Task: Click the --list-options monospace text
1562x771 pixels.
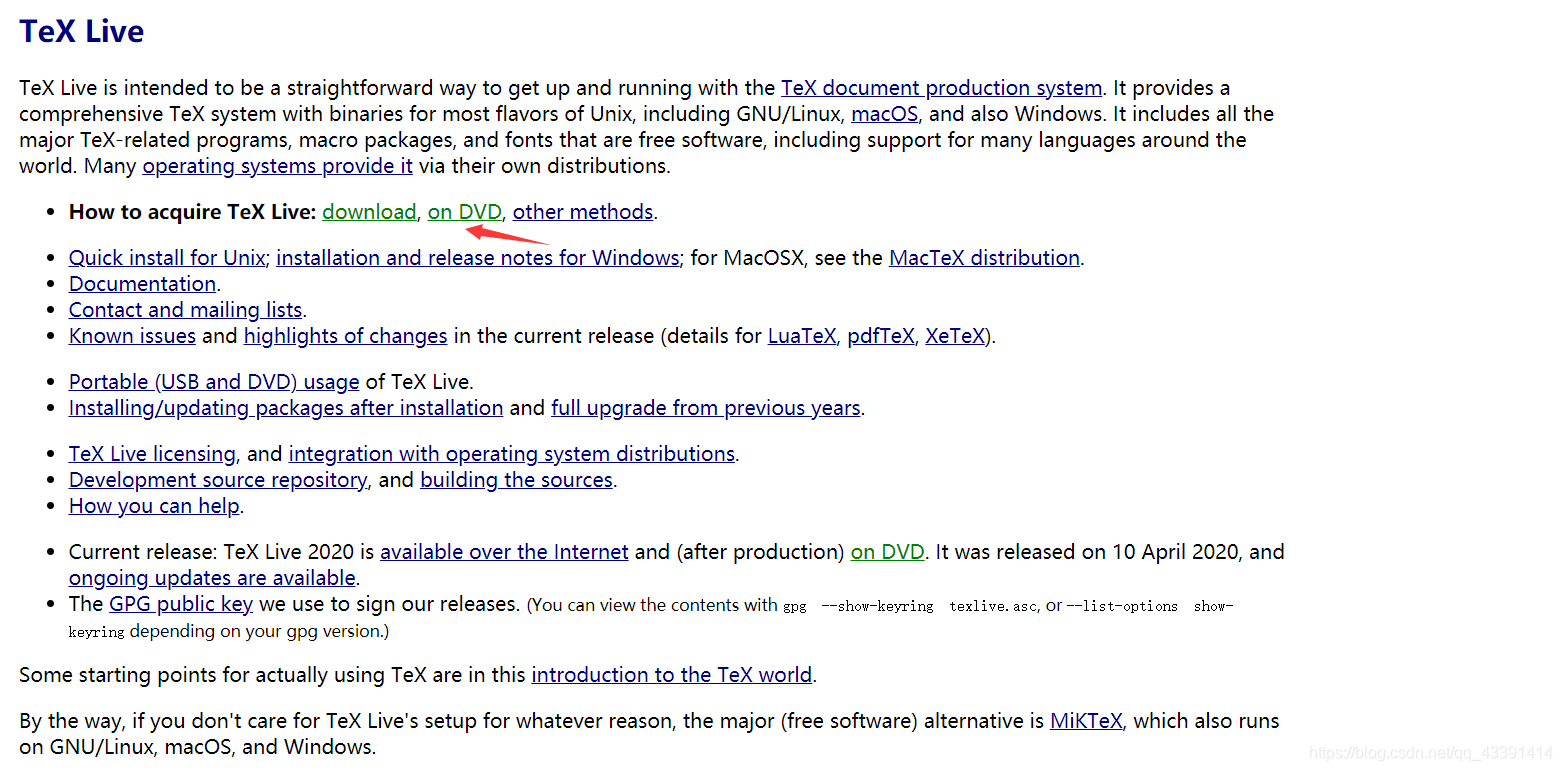Action: click(1122, 606)
